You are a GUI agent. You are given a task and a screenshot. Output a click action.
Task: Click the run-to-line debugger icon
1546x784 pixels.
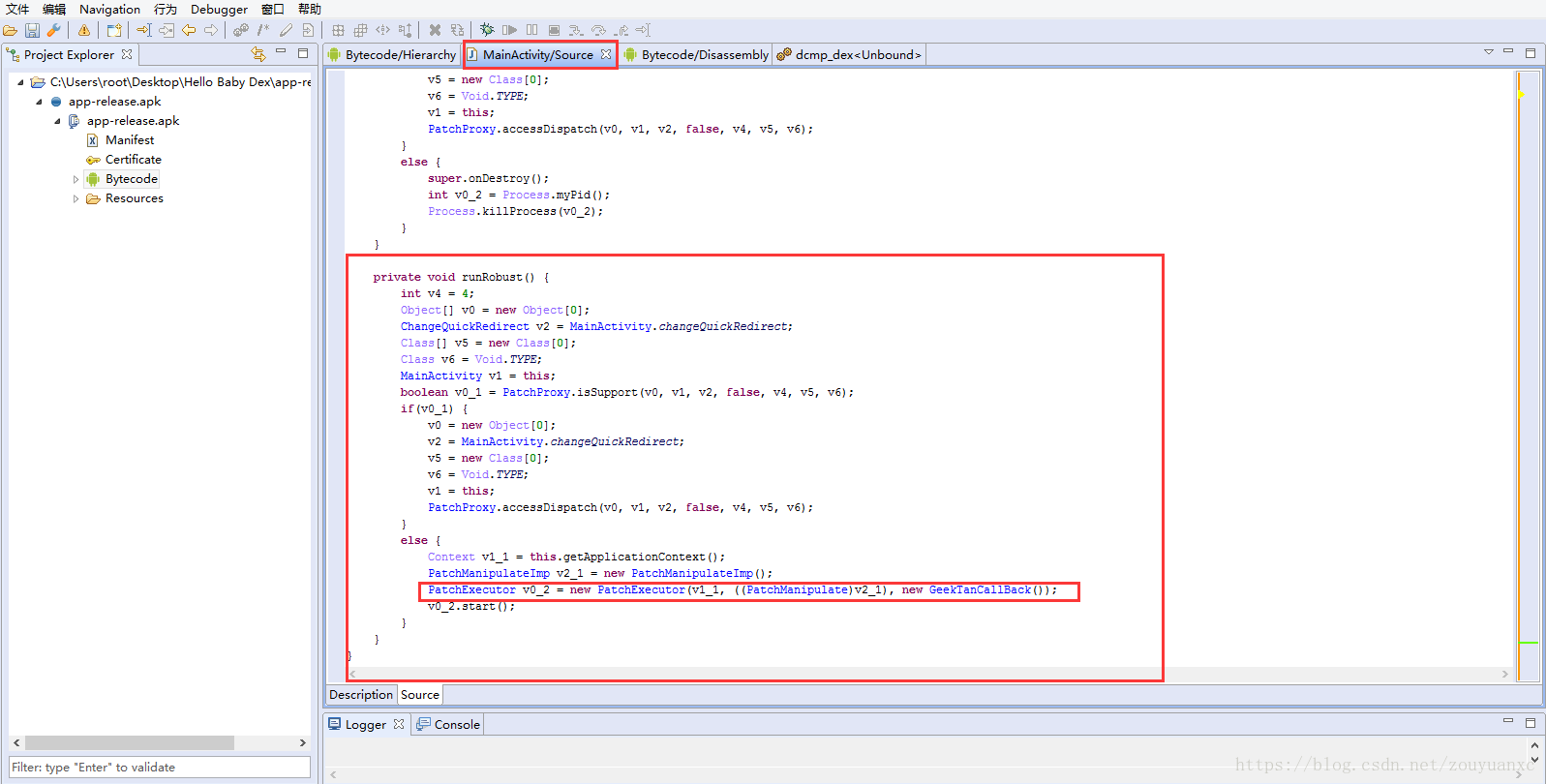(x=643, y=30)
